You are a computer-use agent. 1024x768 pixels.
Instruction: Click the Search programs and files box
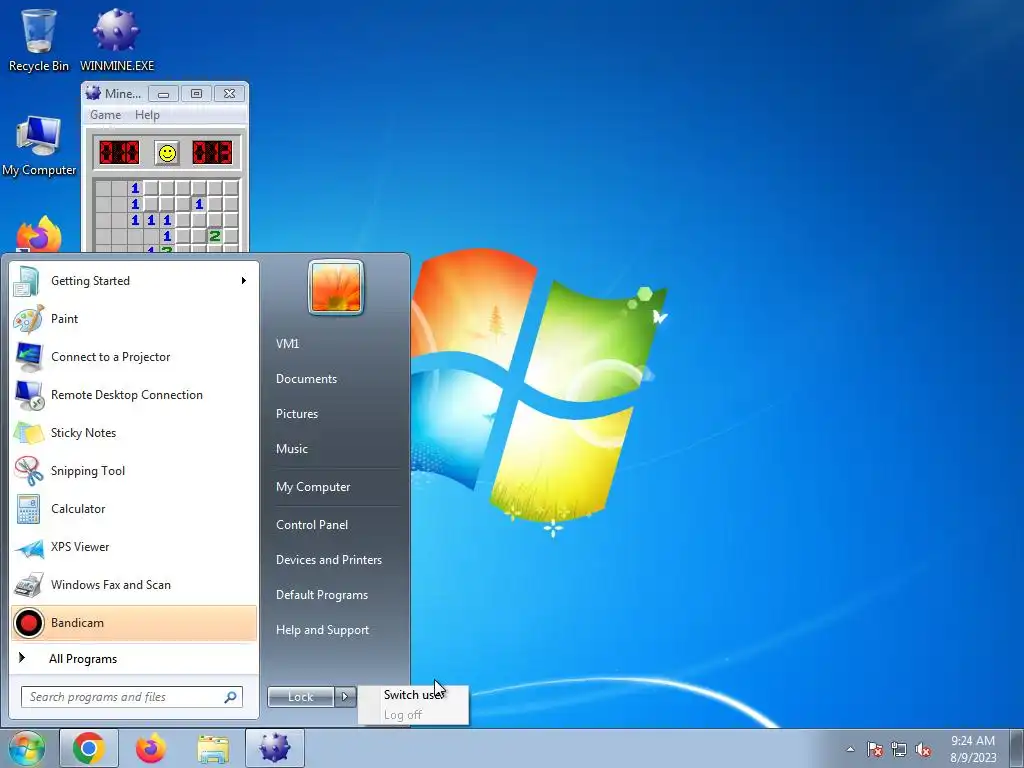tap(131, 697)
